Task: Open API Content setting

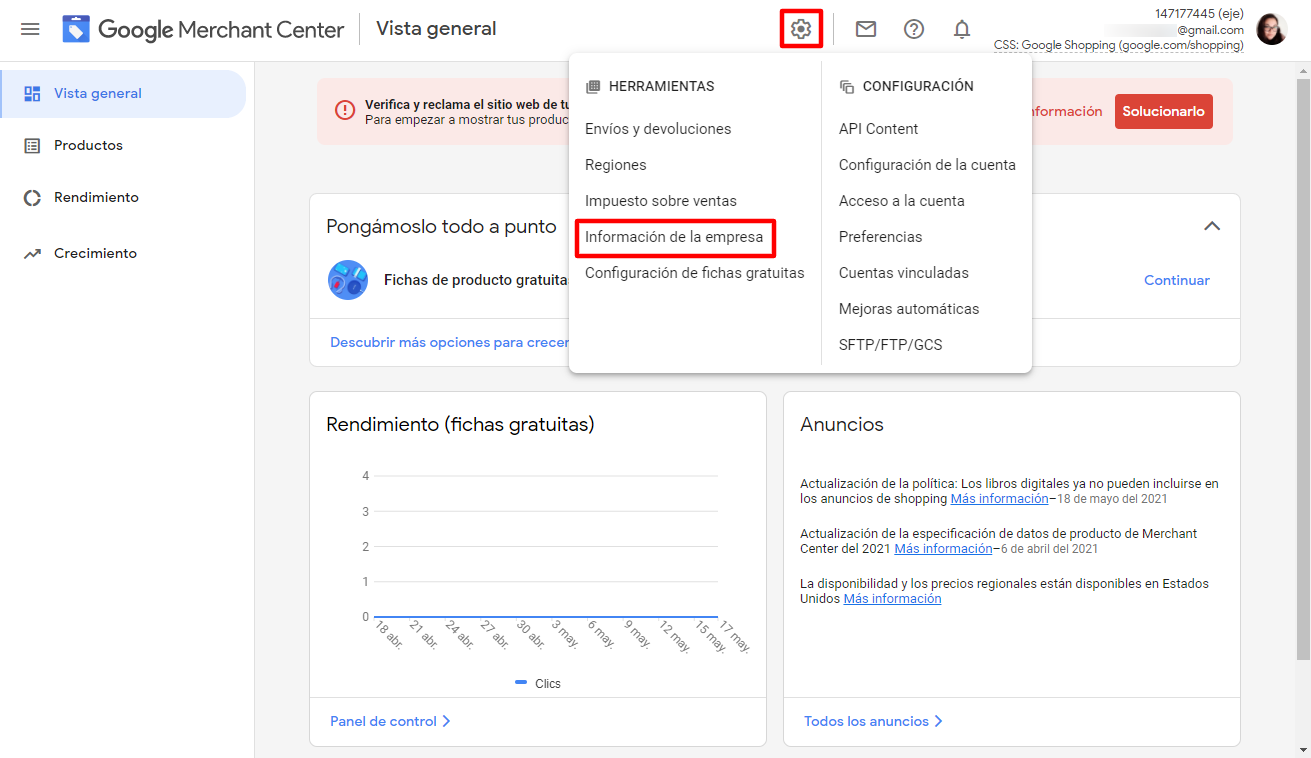Action: (x=879, y=129)
